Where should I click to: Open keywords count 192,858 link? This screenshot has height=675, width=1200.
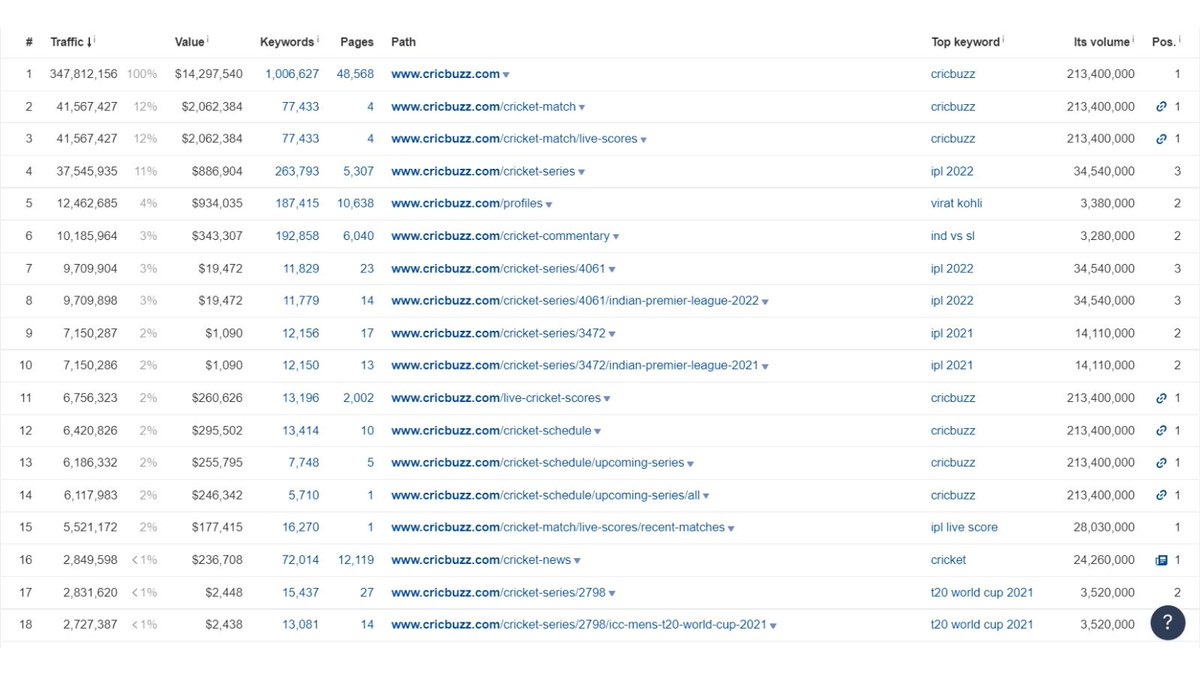pos(297,236)
